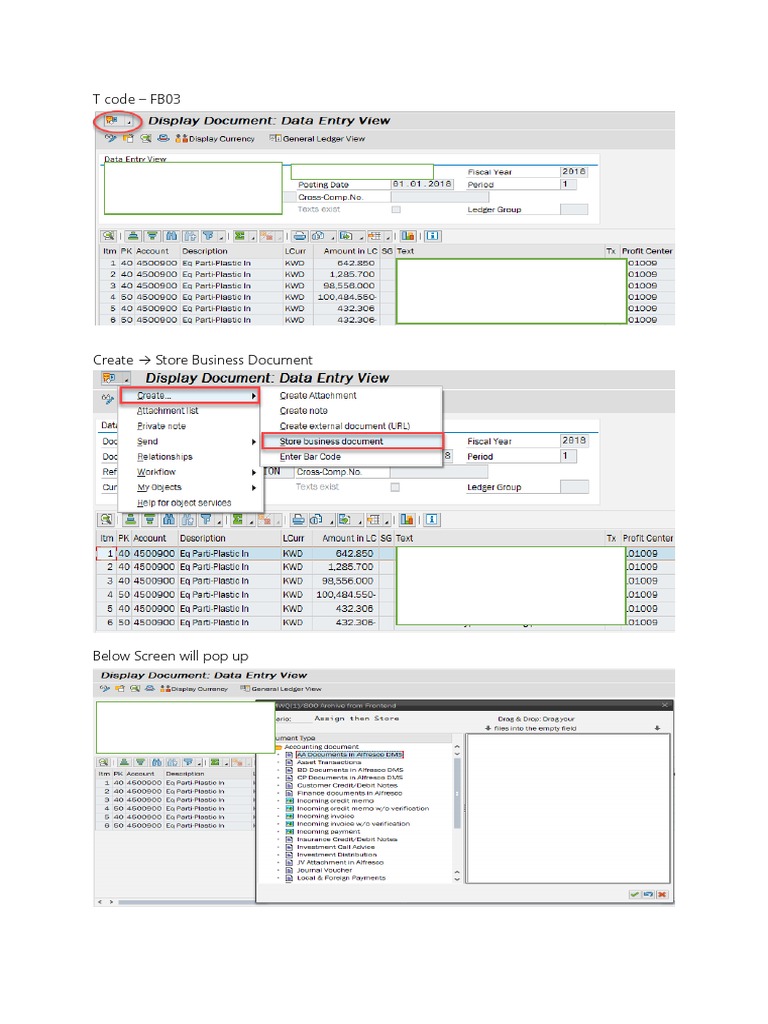Toggle Texts exist checkbox beside the open menu
768x1024 pixels.
[396, 487]
